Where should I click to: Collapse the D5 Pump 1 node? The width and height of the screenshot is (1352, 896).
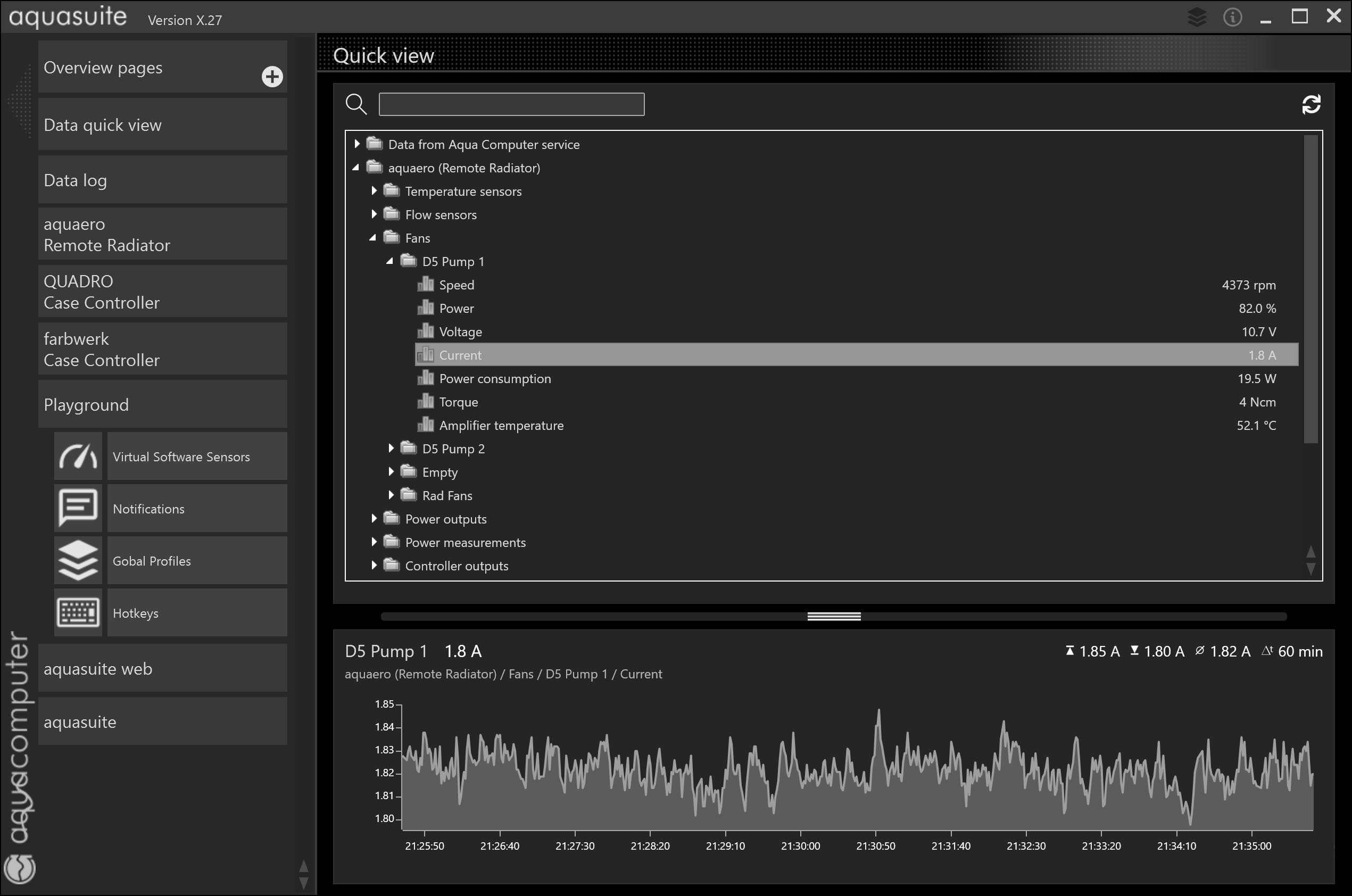[x=389, y=261]
